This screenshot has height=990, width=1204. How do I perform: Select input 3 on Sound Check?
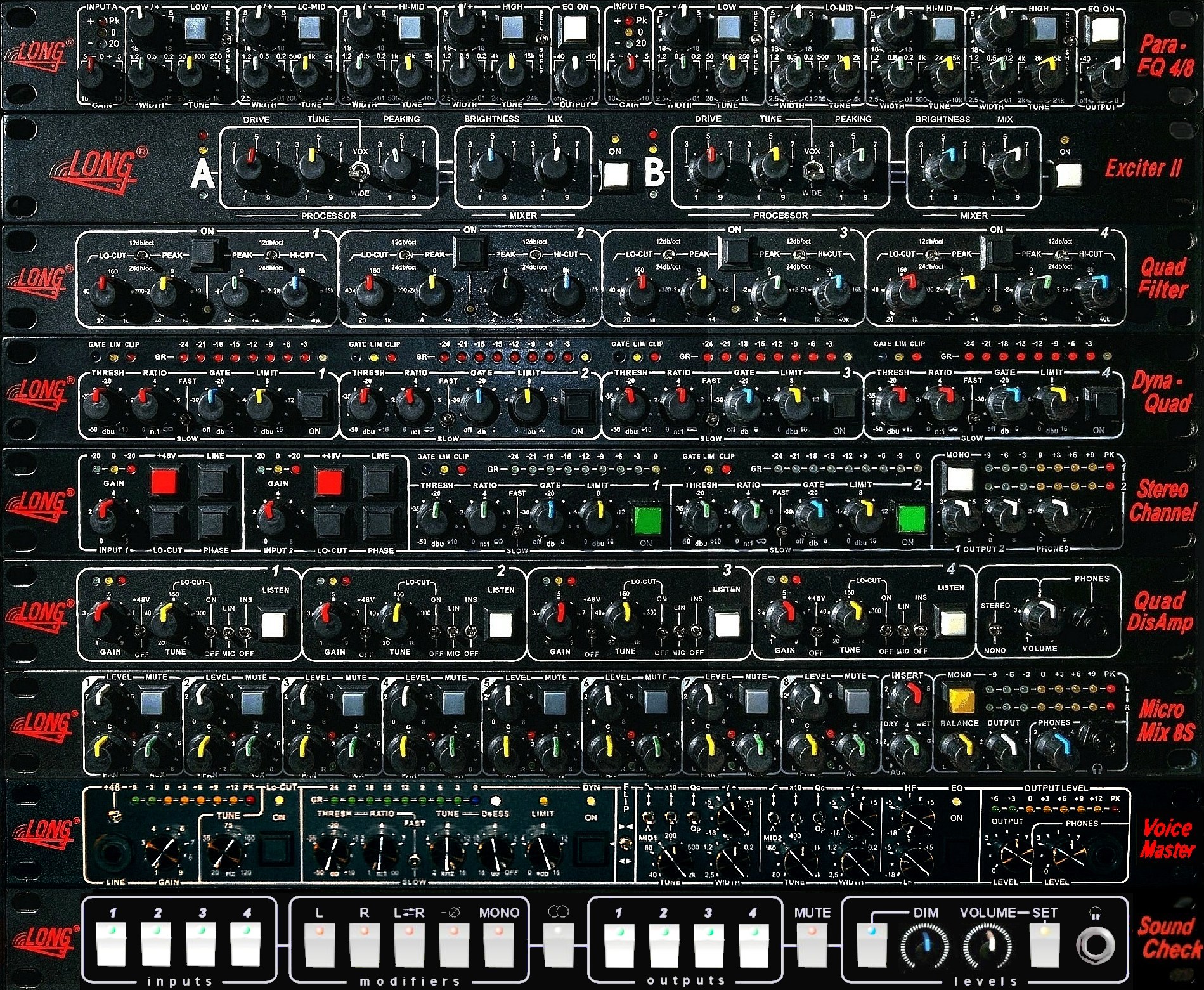point(201,944)
